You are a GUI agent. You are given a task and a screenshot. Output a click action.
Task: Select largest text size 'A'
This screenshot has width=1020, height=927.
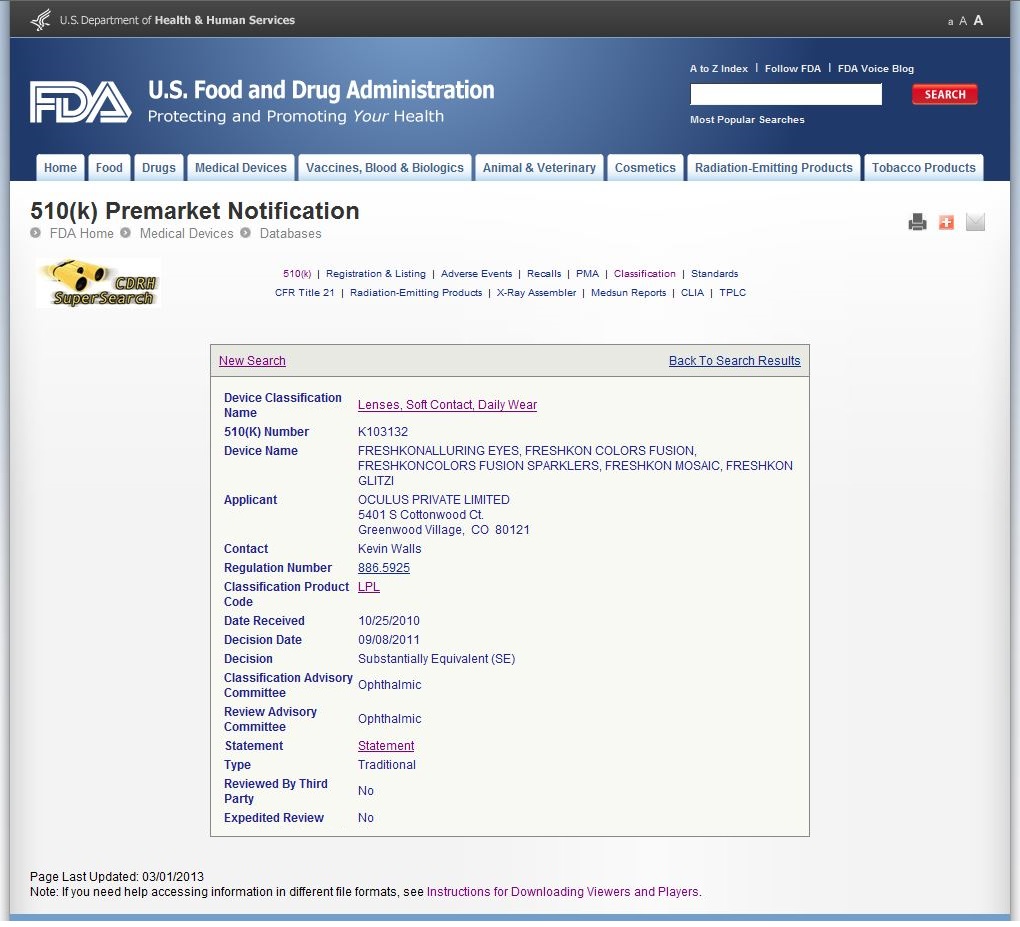[978, 20]
